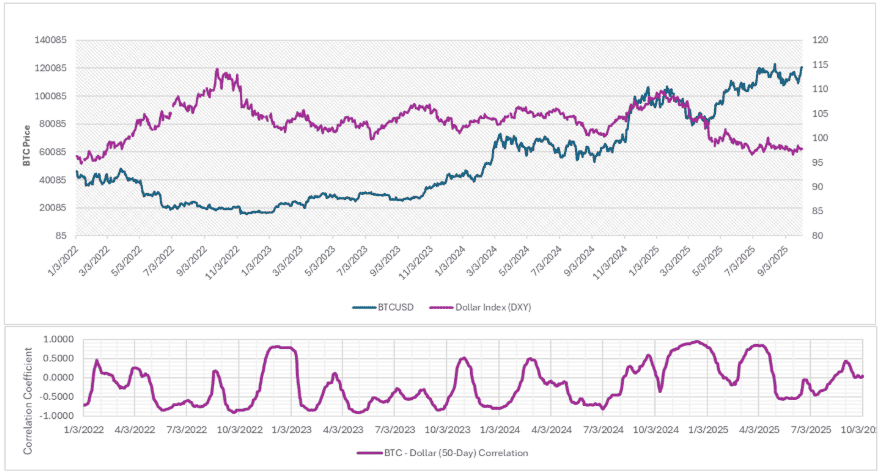Screen dimensions: 885x475
Task: Click the Dollar Index (DXY) legend entry
Action: tap(480, 307)
